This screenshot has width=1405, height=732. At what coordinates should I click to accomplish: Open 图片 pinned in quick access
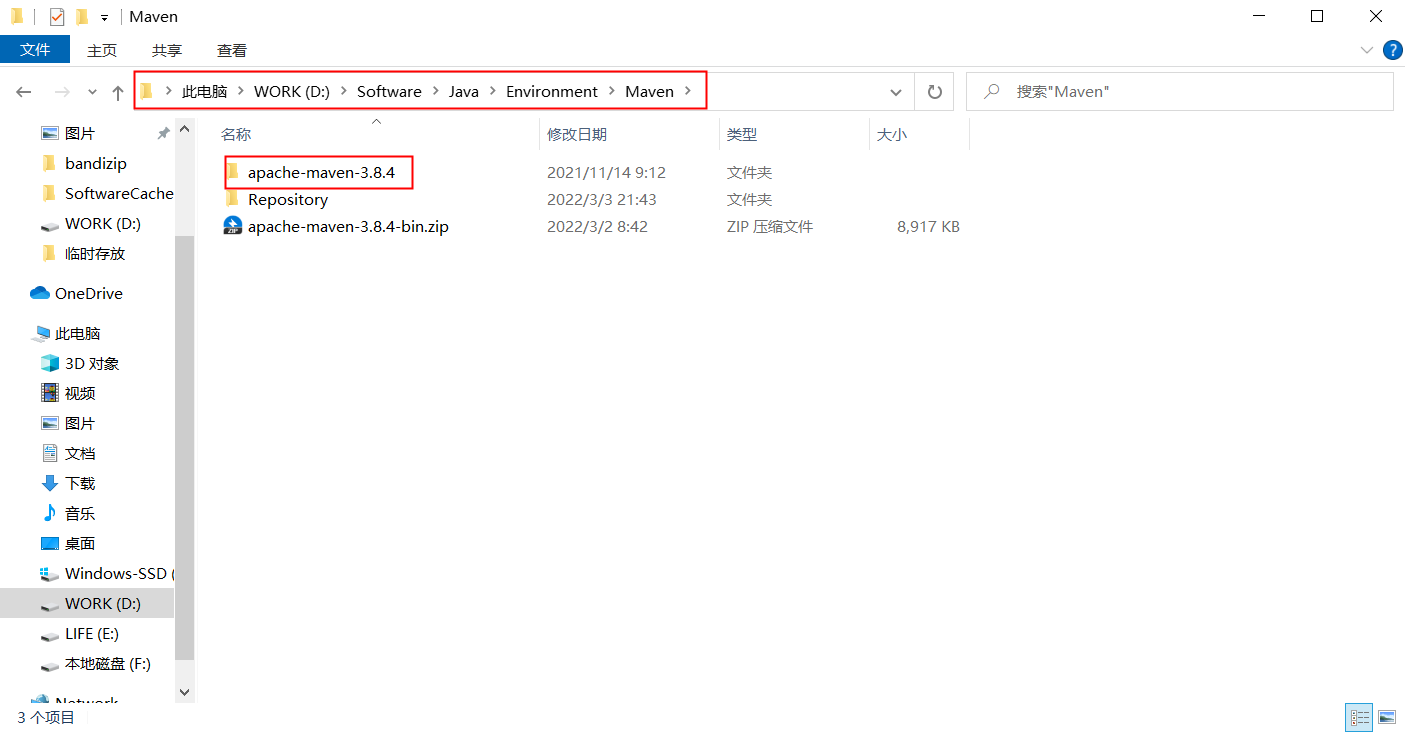[x=80, y=133]
